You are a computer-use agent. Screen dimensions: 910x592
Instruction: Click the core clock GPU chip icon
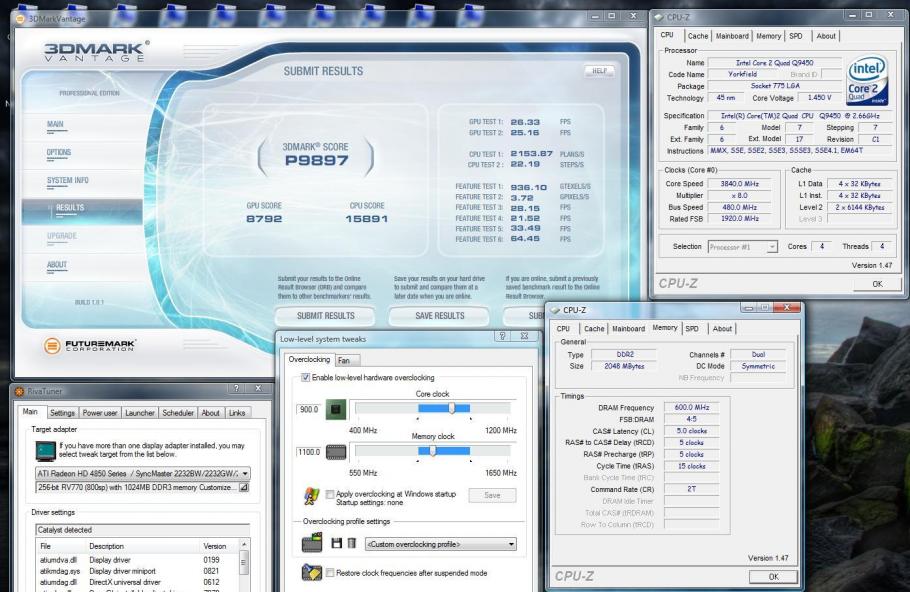click(335, 410)
